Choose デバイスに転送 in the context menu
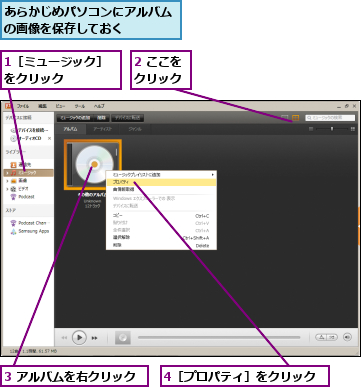 [x=161, y=206]
